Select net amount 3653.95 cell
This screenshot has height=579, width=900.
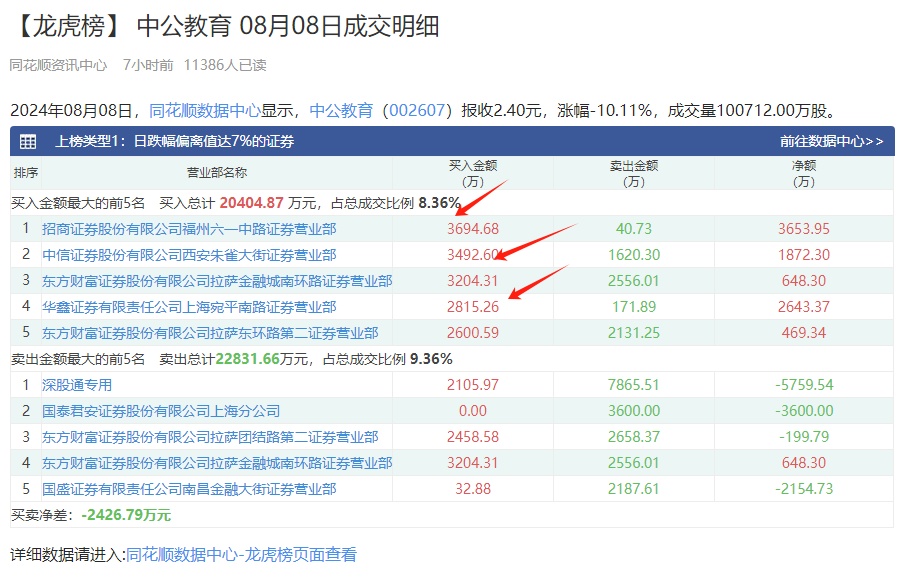click(804, 229)
